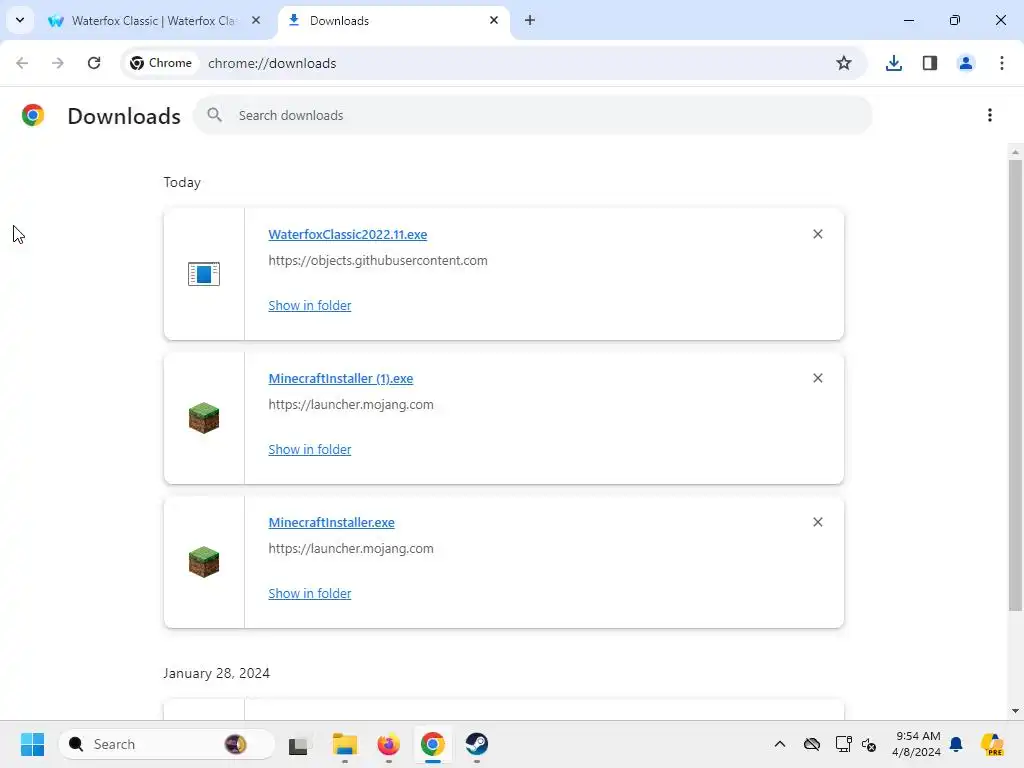Viewport: 1024px width, 768px height.
Task: Click the Chrome taskbar icon
Action: coord(432,744)
